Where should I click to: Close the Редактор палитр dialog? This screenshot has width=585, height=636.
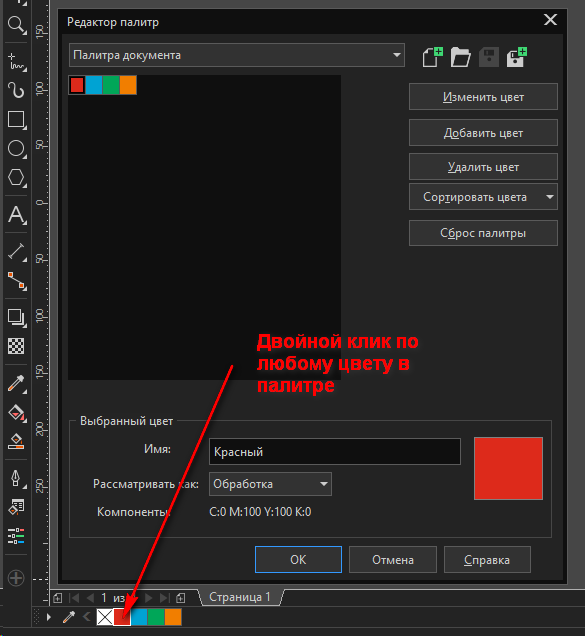550,19
